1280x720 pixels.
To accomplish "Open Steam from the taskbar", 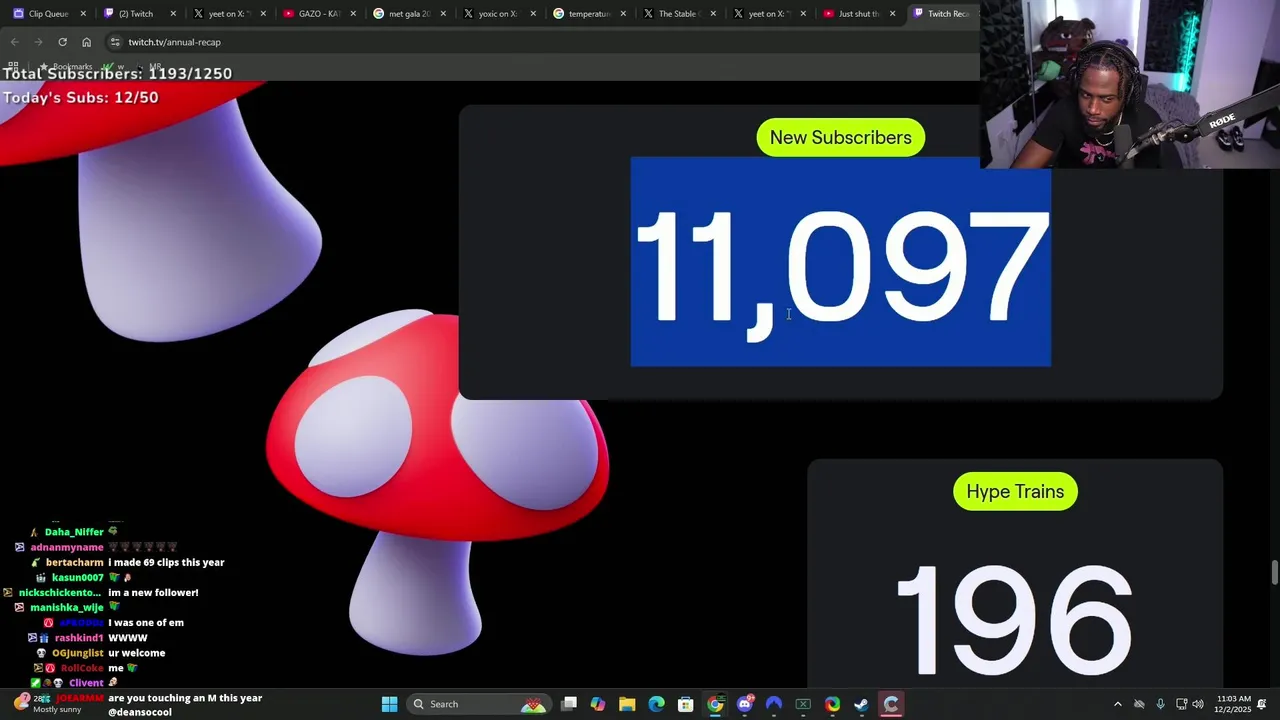I will click(861, 704).
